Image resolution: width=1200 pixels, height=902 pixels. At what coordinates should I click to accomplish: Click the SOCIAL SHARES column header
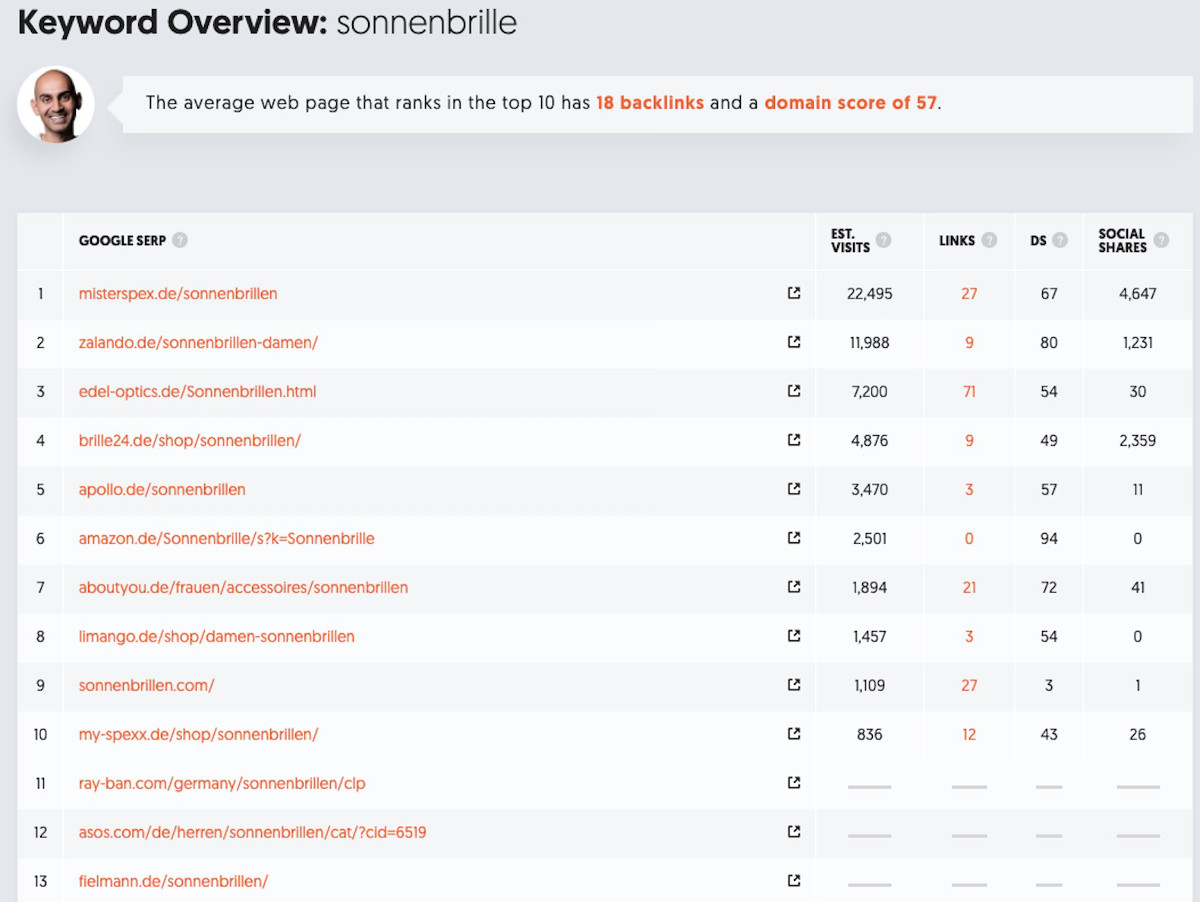(x=1122, y=241)
